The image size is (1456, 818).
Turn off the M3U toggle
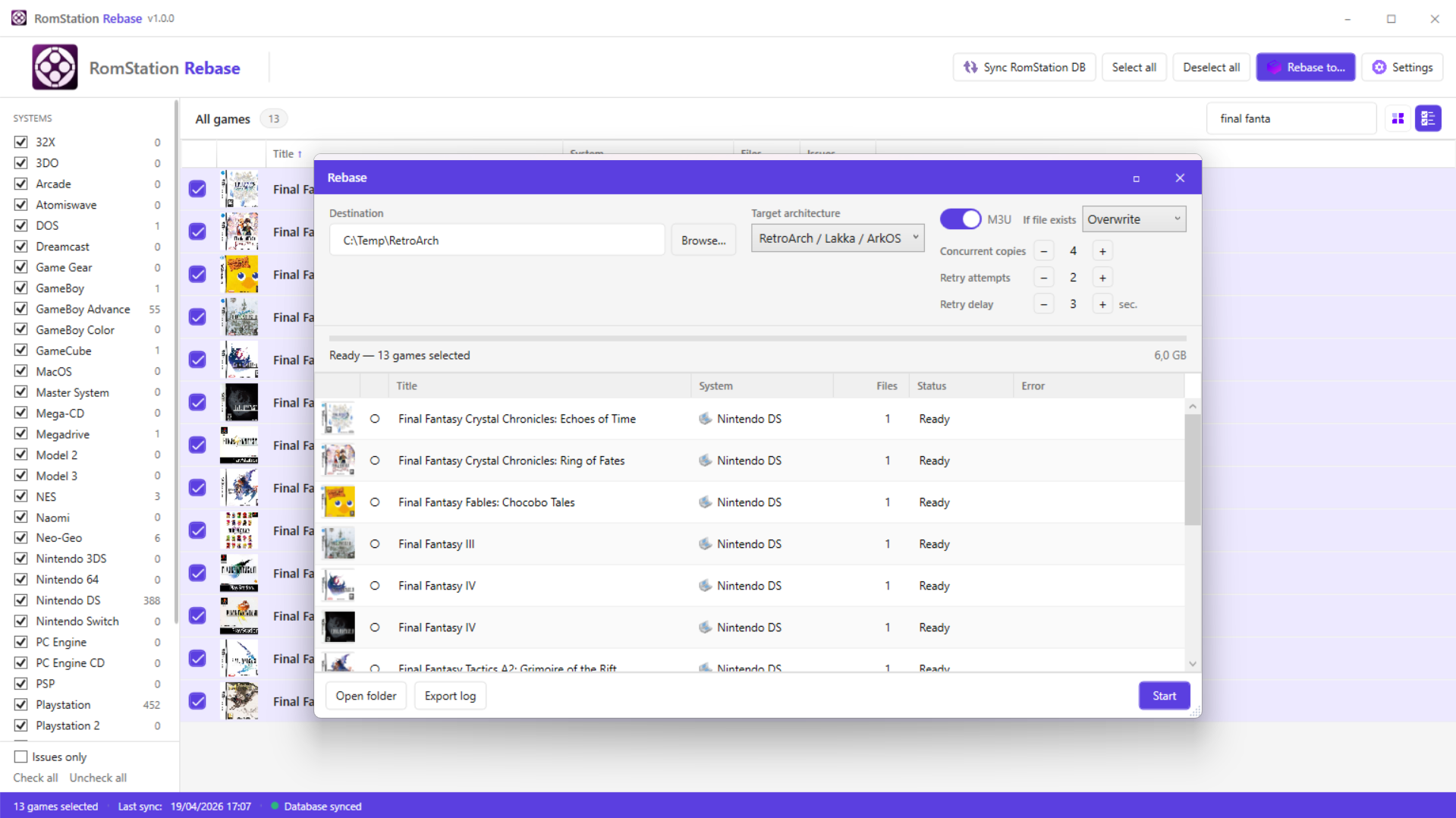(x=960, y=219)
